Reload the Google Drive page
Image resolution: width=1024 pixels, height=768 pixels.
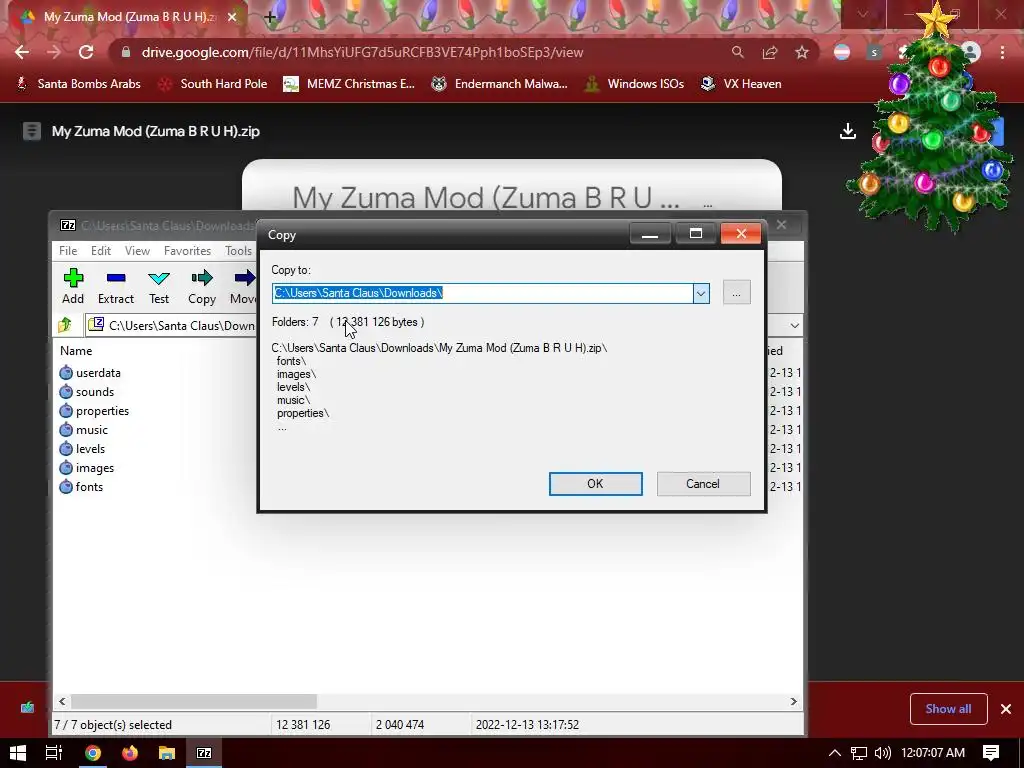pyautogui.click(x=86, y=52)
